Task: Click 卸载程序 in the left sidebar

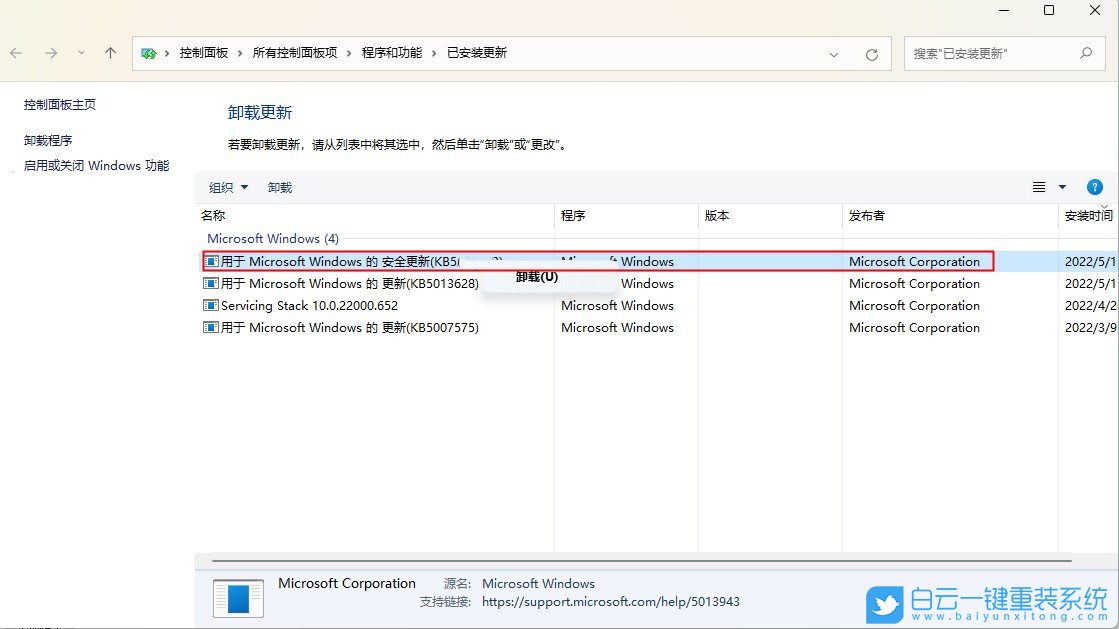Action: tap(48, 140)
